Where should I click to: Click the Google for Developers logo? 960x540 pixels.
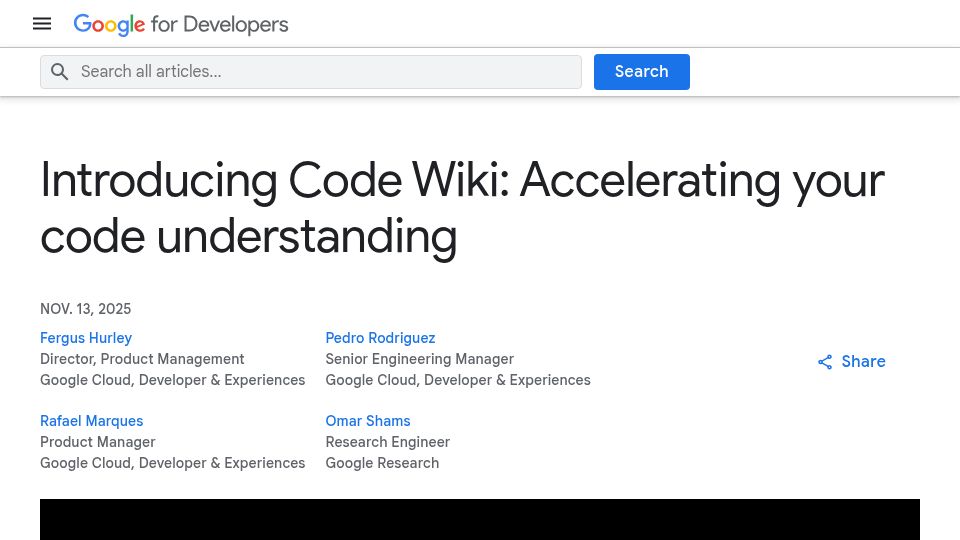point(181,24)
